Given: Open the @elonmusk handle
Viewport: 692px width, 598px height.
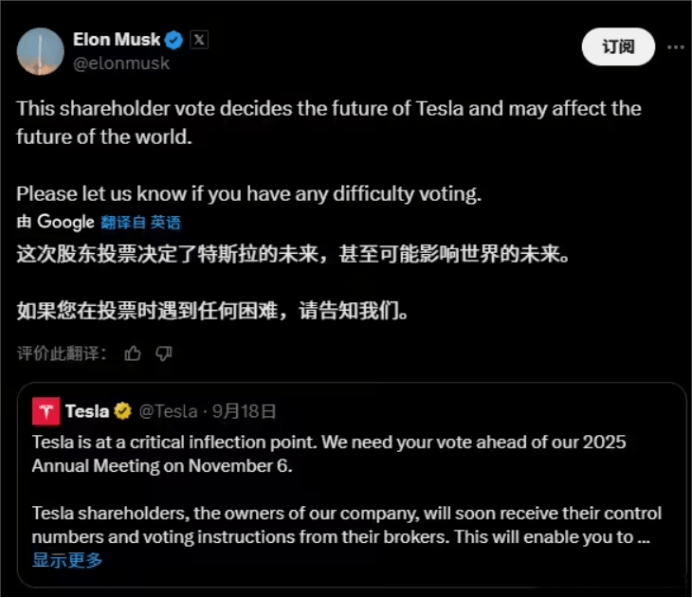Looking at the screenshot, I should click(x=121, y=64).
